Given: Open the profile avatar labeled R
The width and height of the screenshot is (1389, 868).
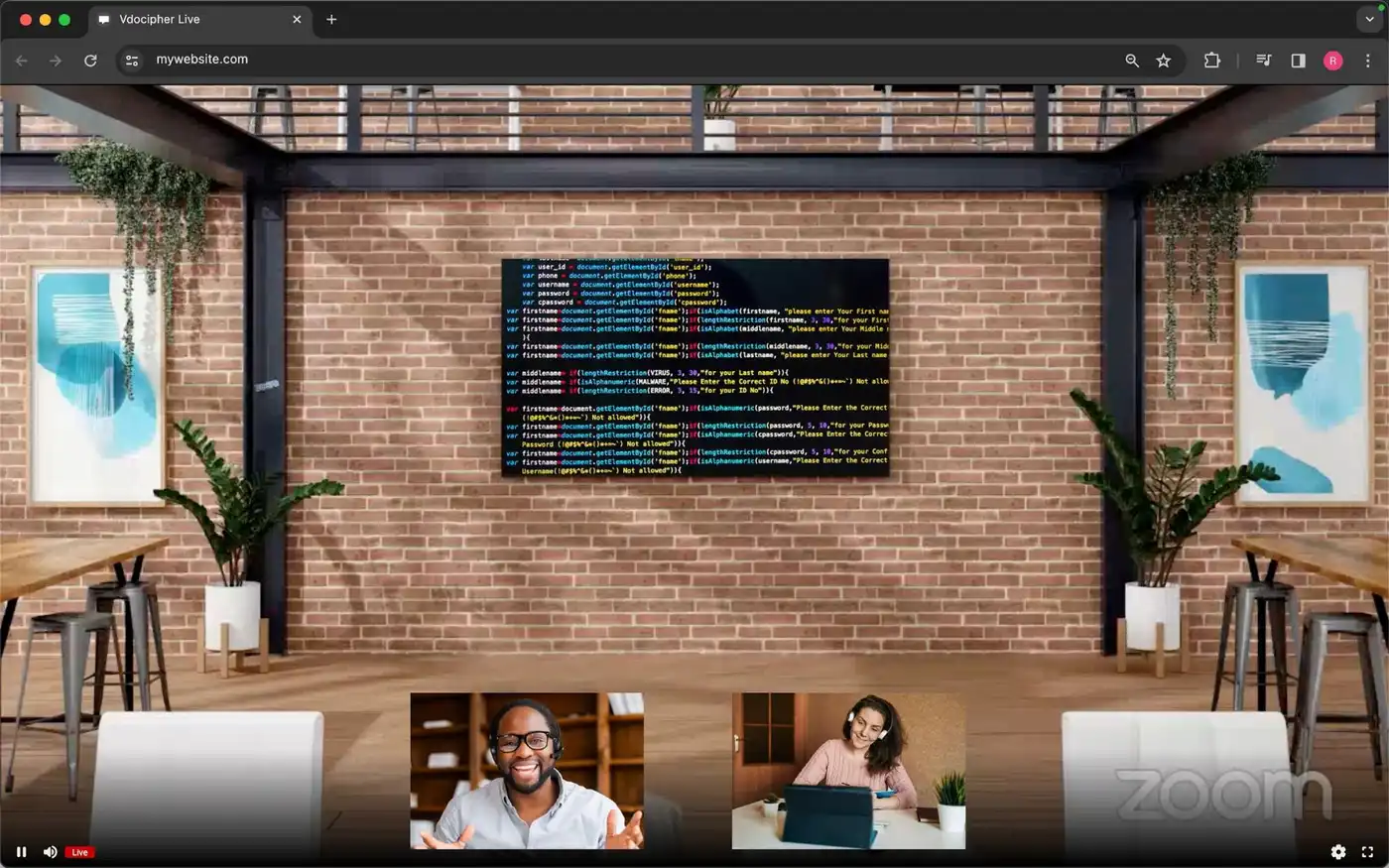Looking at the screenshot, I should click(x=1332, y=61).
